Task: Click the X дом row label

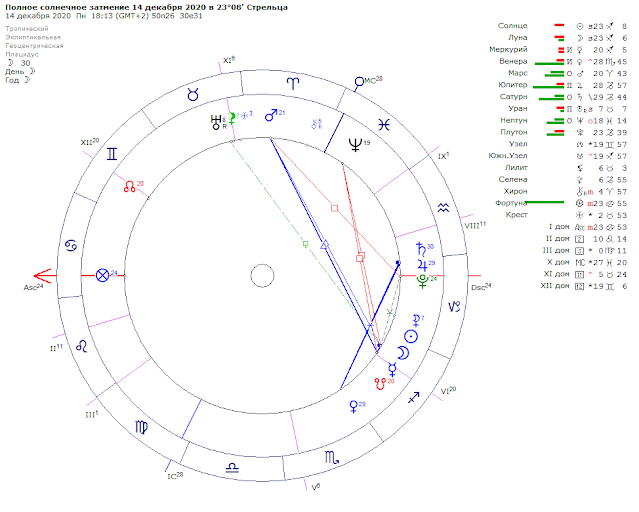Action: 558,262
